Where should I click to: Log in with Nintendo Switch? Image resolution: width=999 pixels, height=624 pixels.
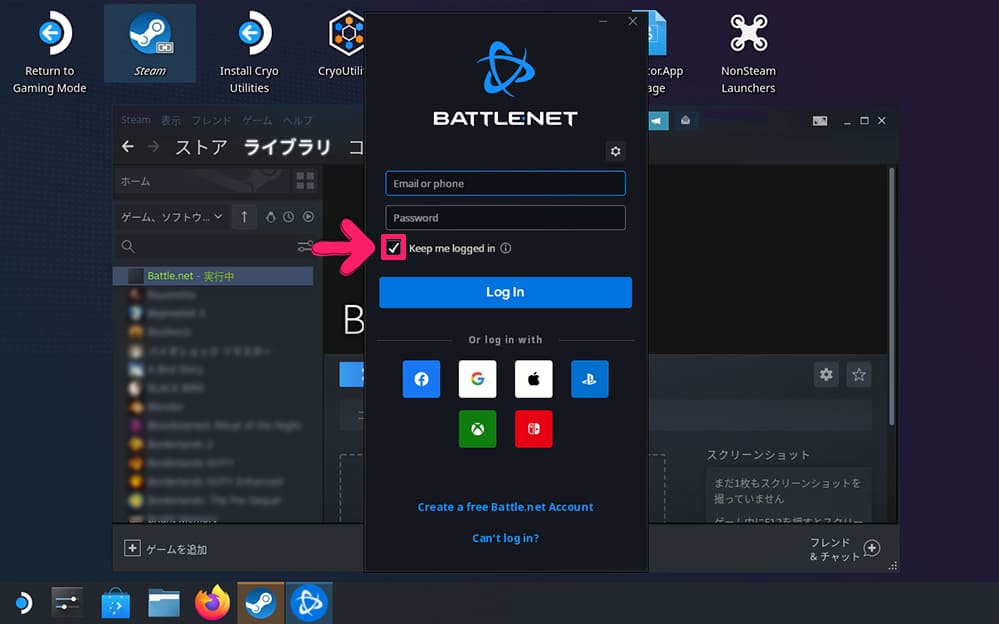(533, 428)
